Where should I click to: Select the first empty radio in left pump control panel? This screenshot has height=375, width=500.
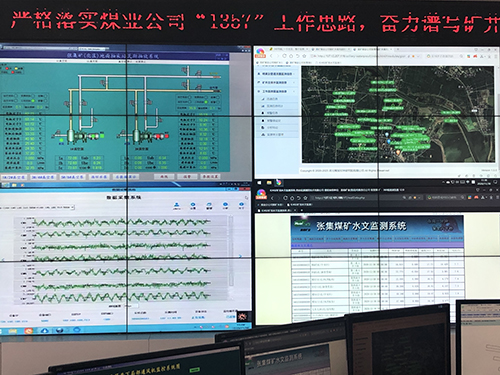click(16, 96)
